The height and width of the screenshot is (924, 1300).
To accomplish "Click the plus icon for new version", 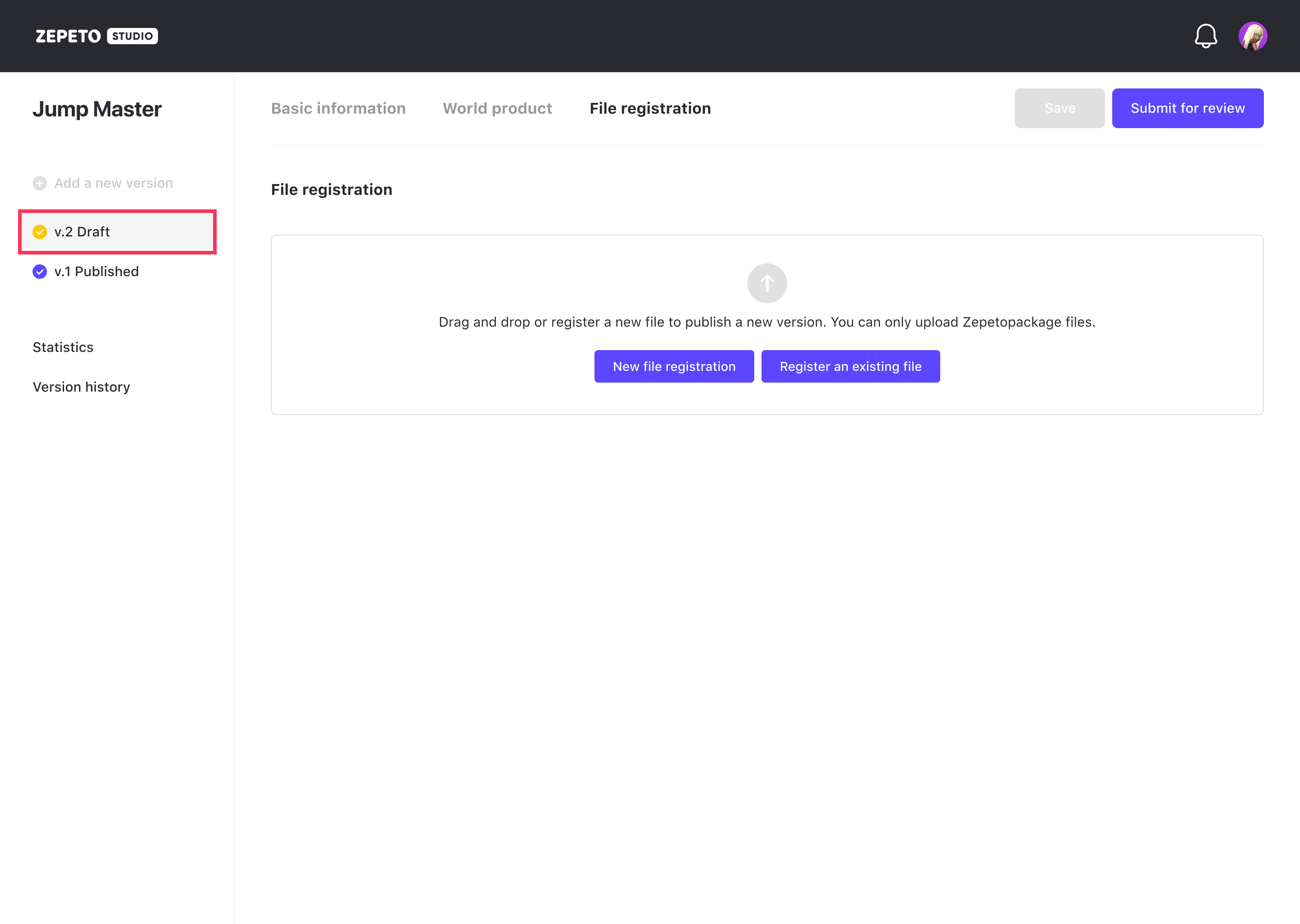I will (39, 183).
